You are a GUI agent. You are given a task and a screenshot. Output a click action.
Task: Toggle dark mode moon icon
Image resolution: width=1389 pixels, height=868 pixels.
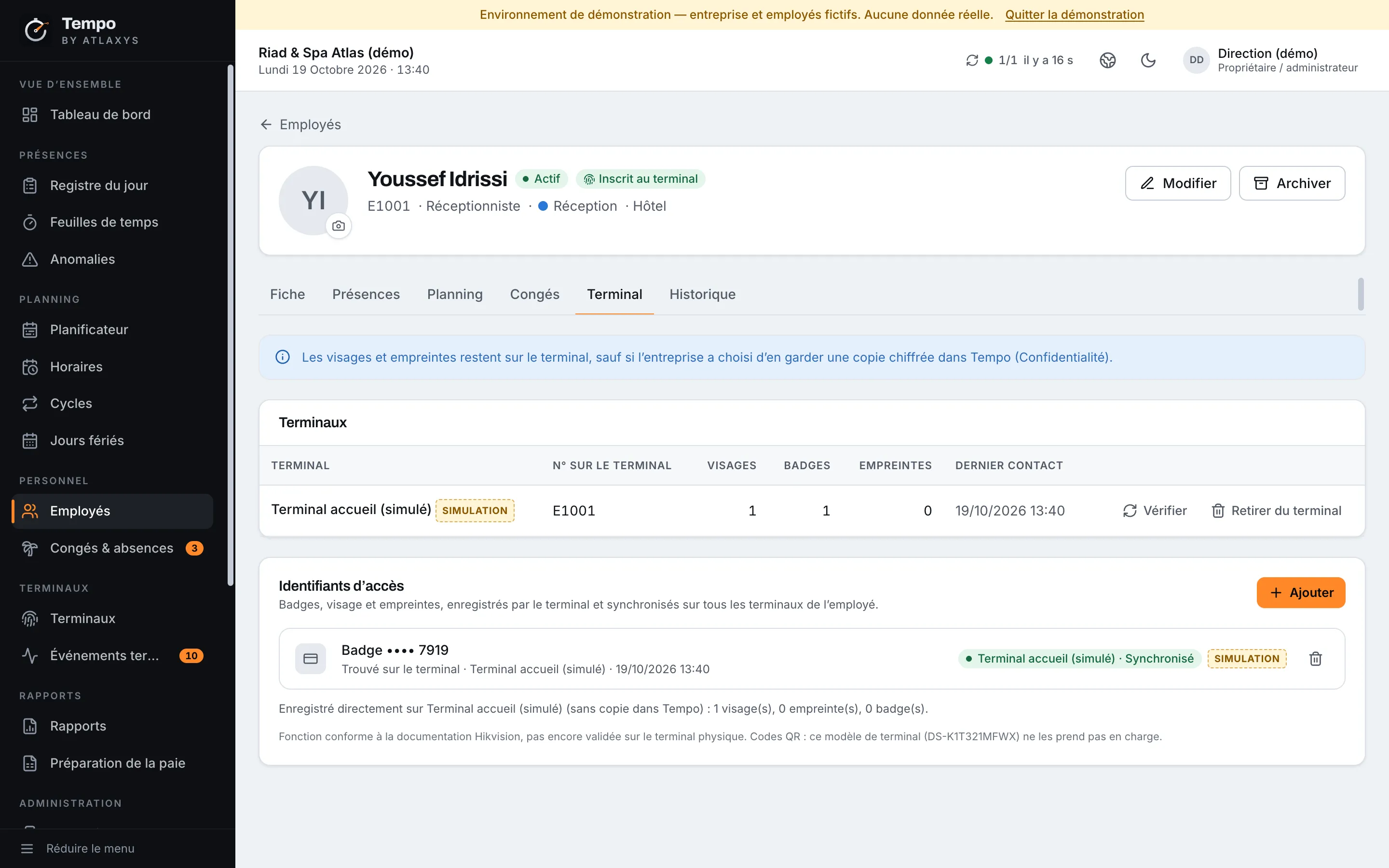click(1148, 60)
